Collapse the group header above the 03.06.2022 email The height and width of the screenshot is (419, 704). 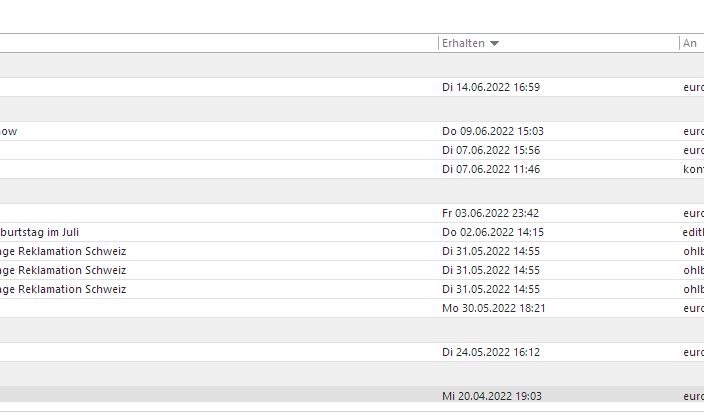tap(200, 191)
